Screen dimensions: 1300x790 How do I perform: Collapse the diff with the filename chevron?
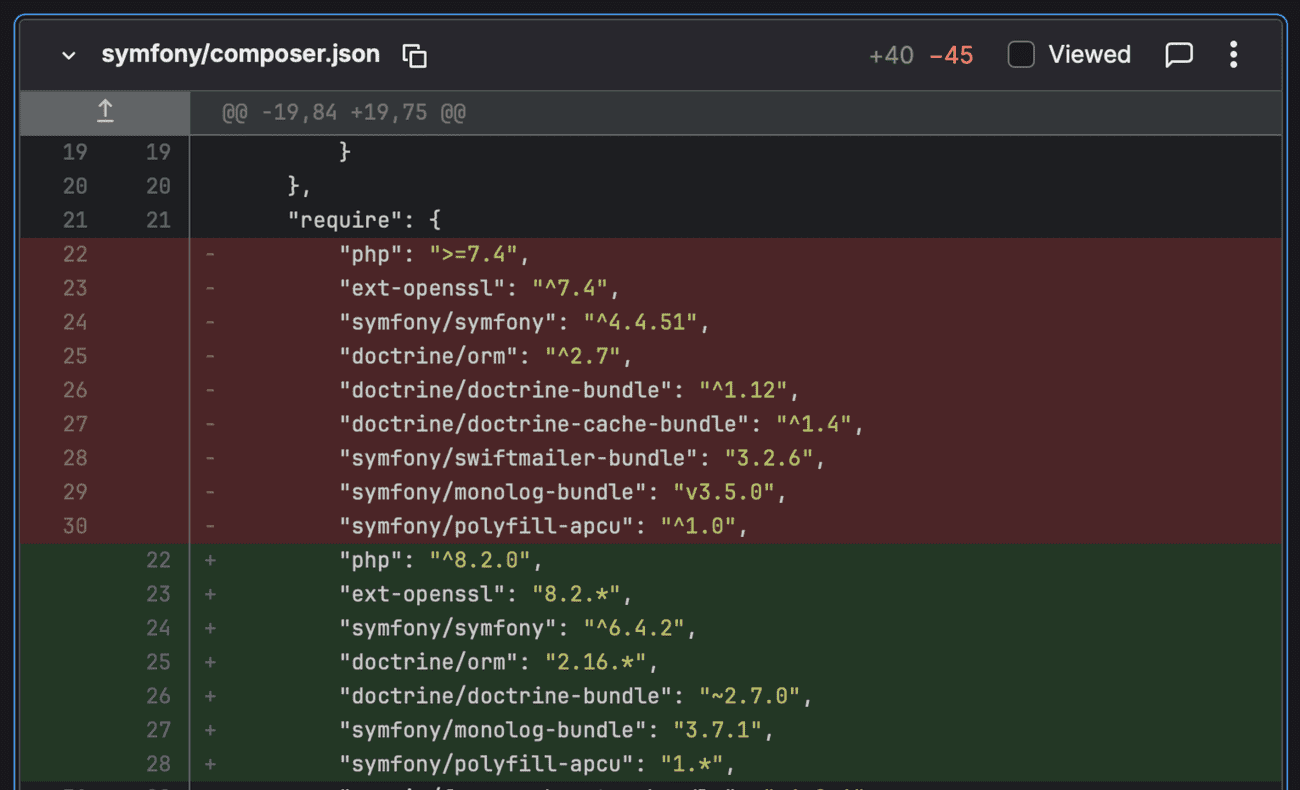click(x=68, y=56)
